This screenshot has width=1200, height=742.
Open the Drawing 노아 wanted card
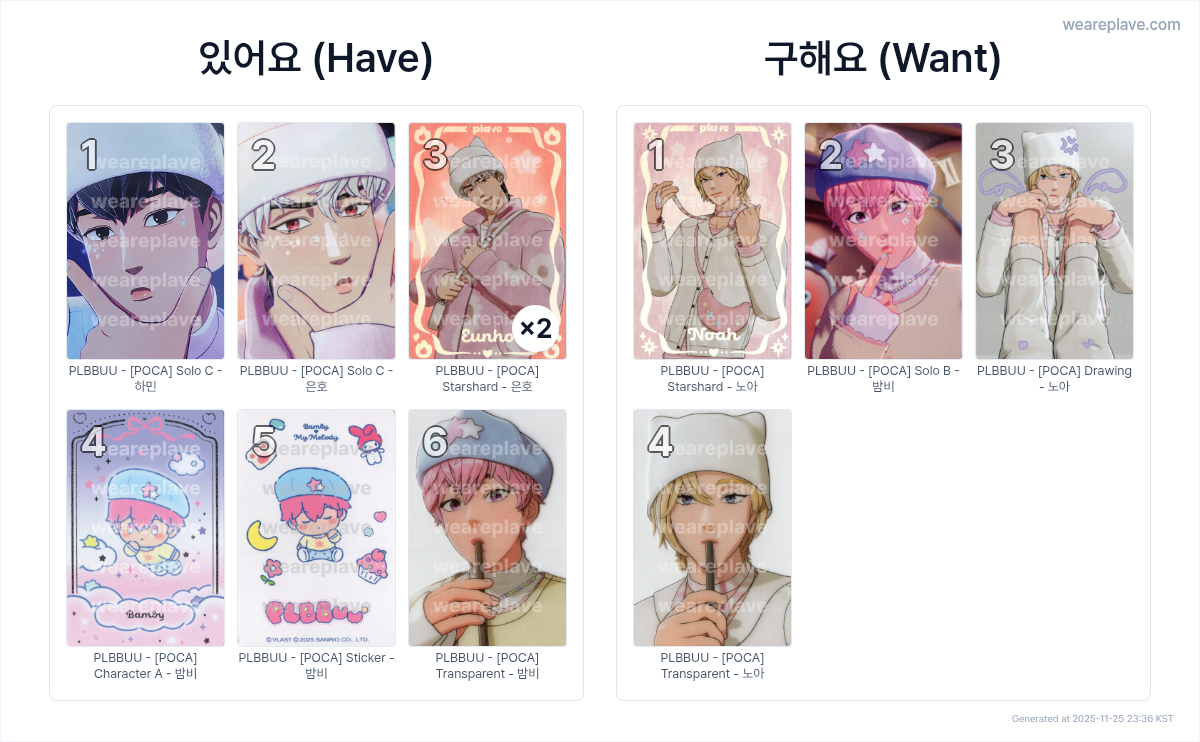point(1055,241)
